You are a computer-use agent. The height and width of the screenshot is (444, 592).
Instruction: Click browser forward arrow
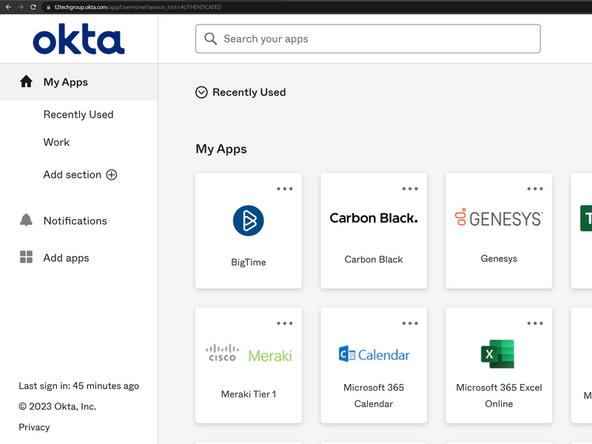click(x=21, y=7)
